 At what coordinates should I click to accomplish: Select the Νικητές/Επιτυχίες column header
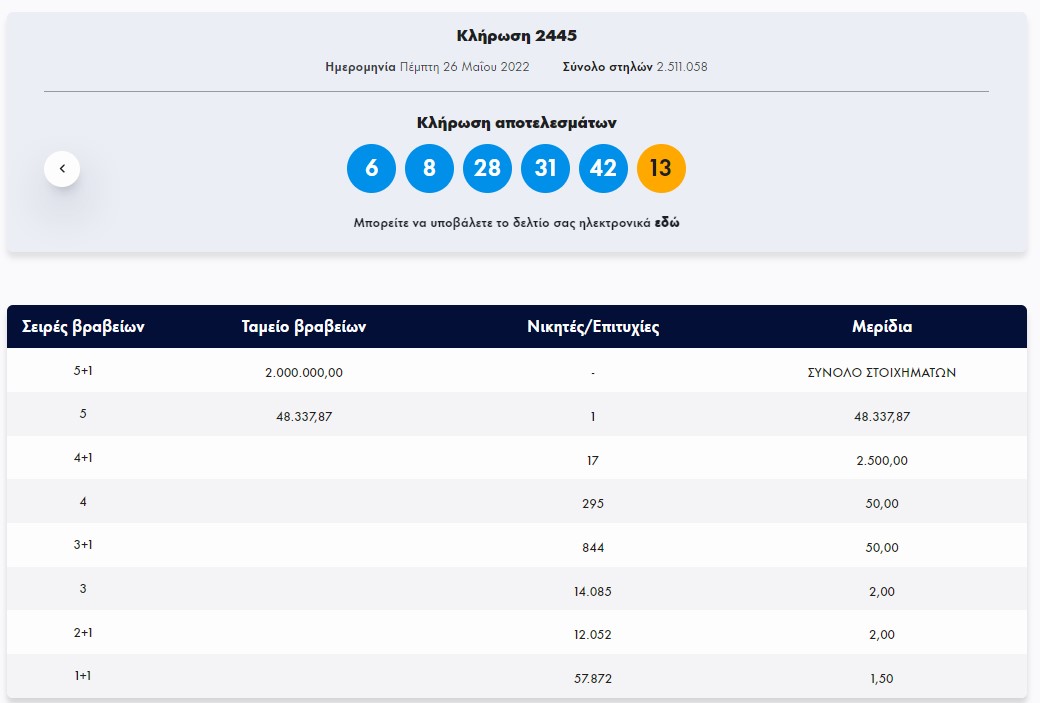(x=592, y=327)
